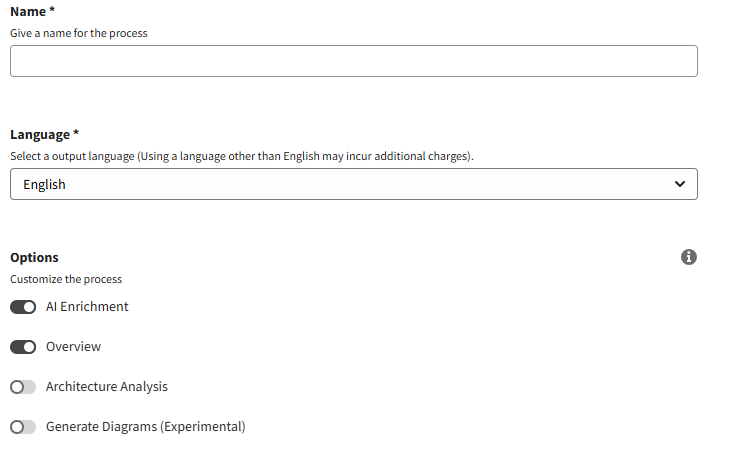Click the 'Options' section heading
Screen dimensions: 751x460
(34, 257)
